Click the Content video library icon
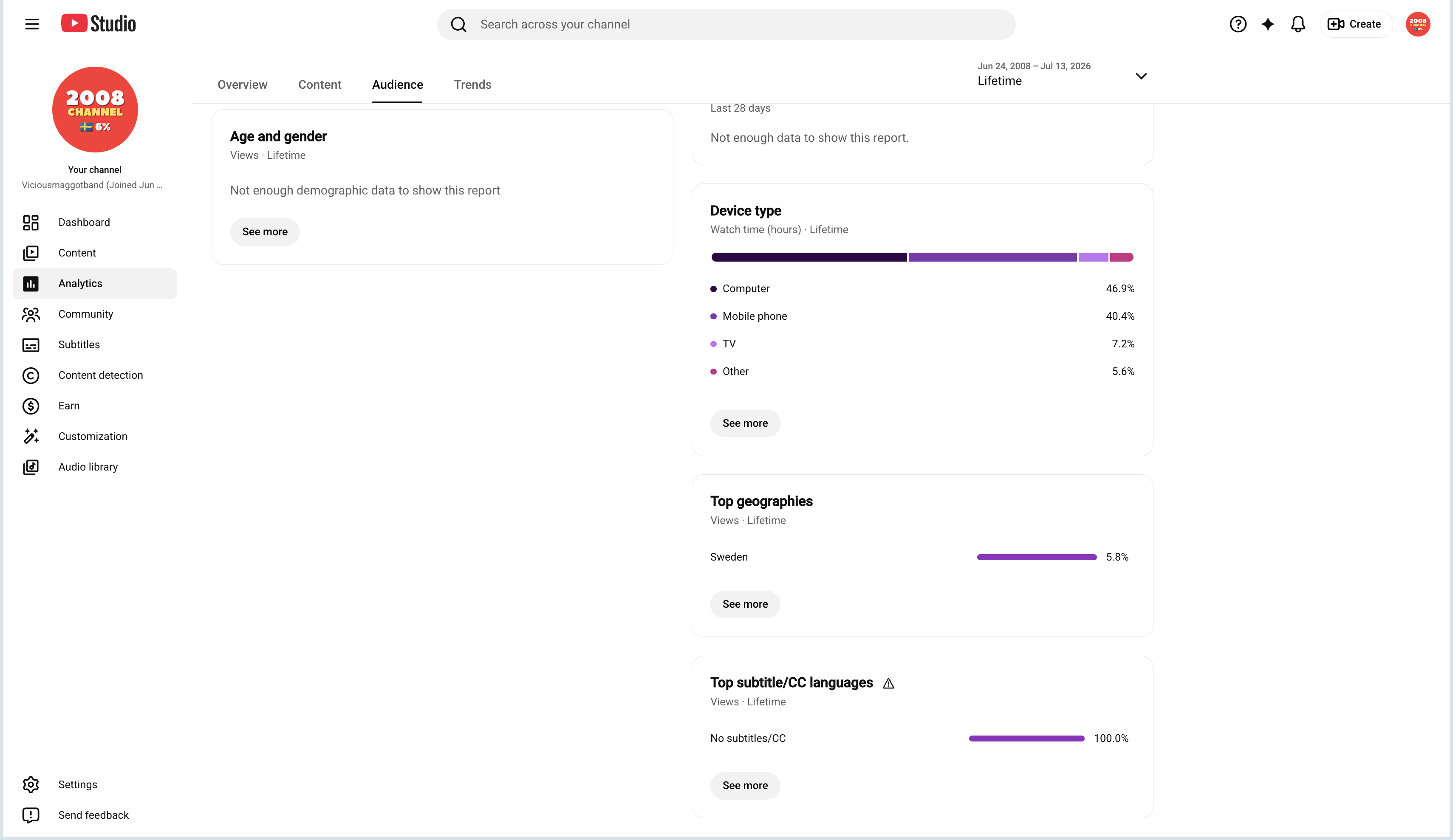The width and height of the screenshot is (1453, 840). point(31,253)
